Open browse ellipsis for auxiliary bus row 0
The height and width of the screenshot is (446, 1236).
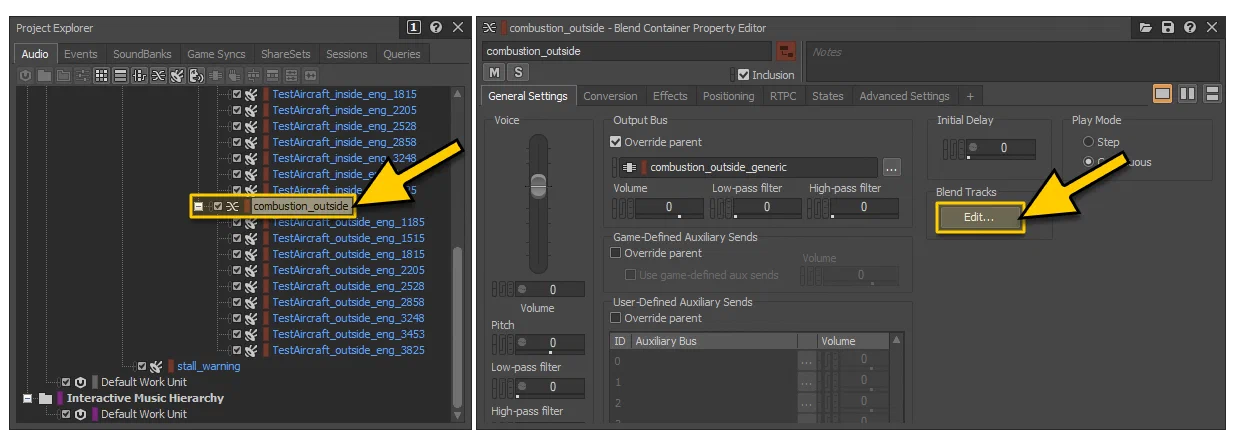click(x=807, y=360)
